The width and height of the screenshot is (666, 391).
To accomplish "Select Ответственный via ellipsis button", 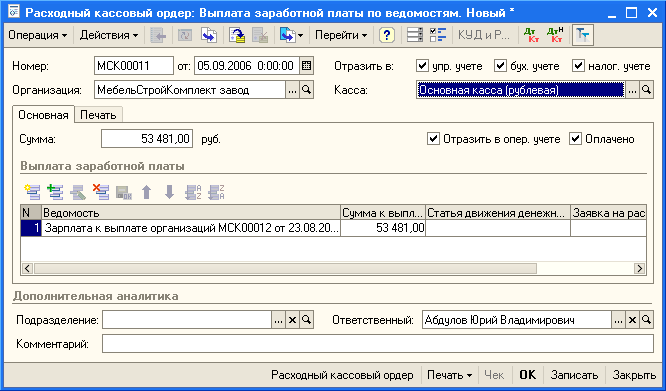I will (x=618, y=320).
